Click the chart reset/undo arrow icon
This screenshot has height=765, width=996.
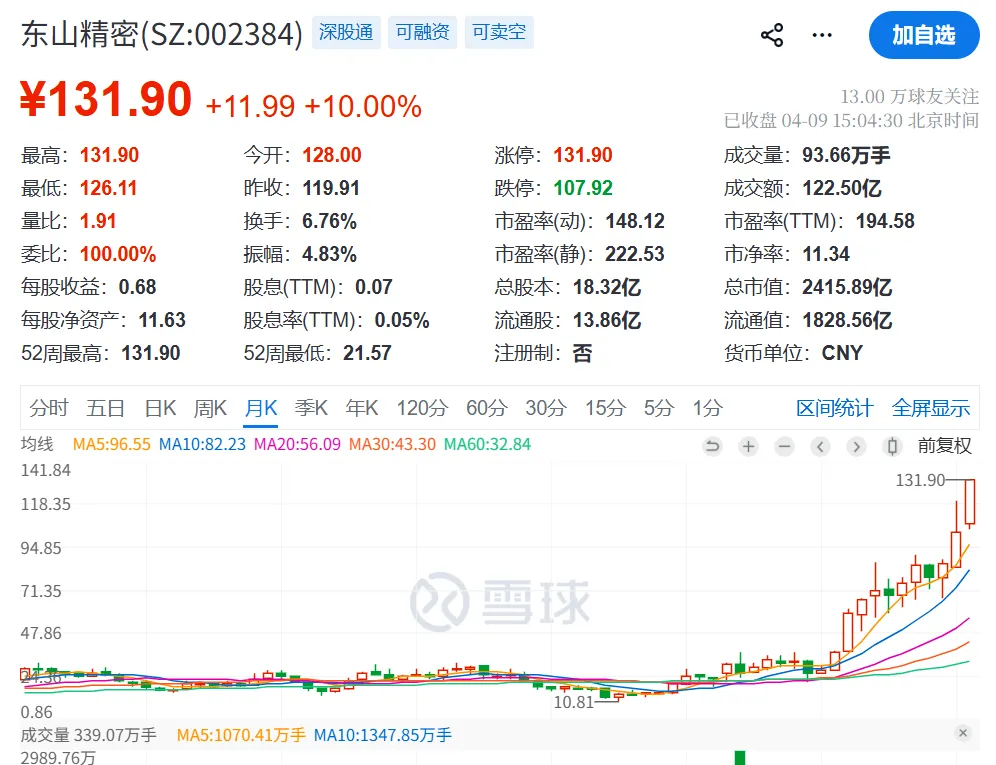pyautogui.click(x=712, y=447)
